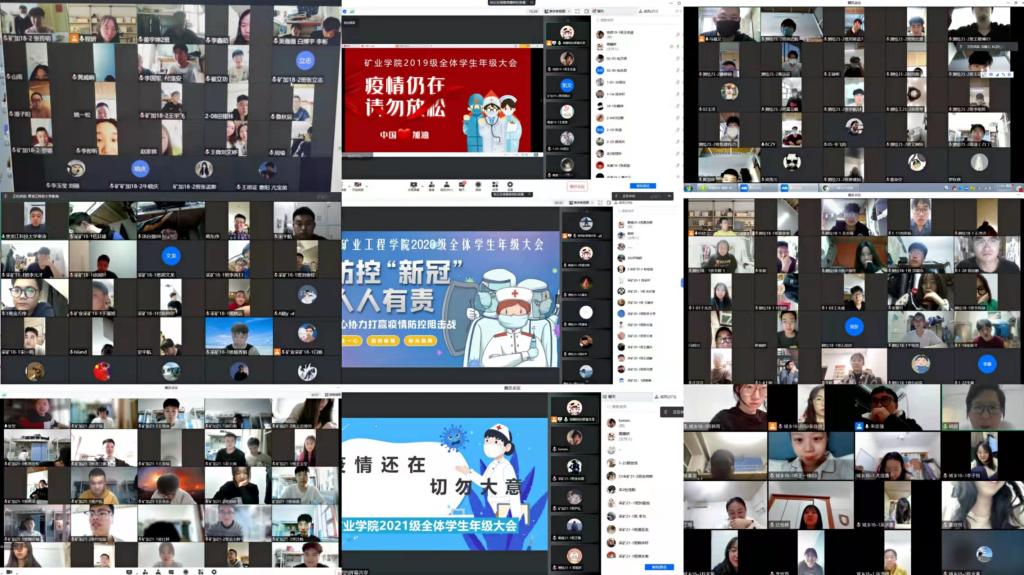Viewport: 1024px width, 575px height.
Task: Open Chat icon with red badge in 2019 toolbar
Action: [x=462, y=185]
